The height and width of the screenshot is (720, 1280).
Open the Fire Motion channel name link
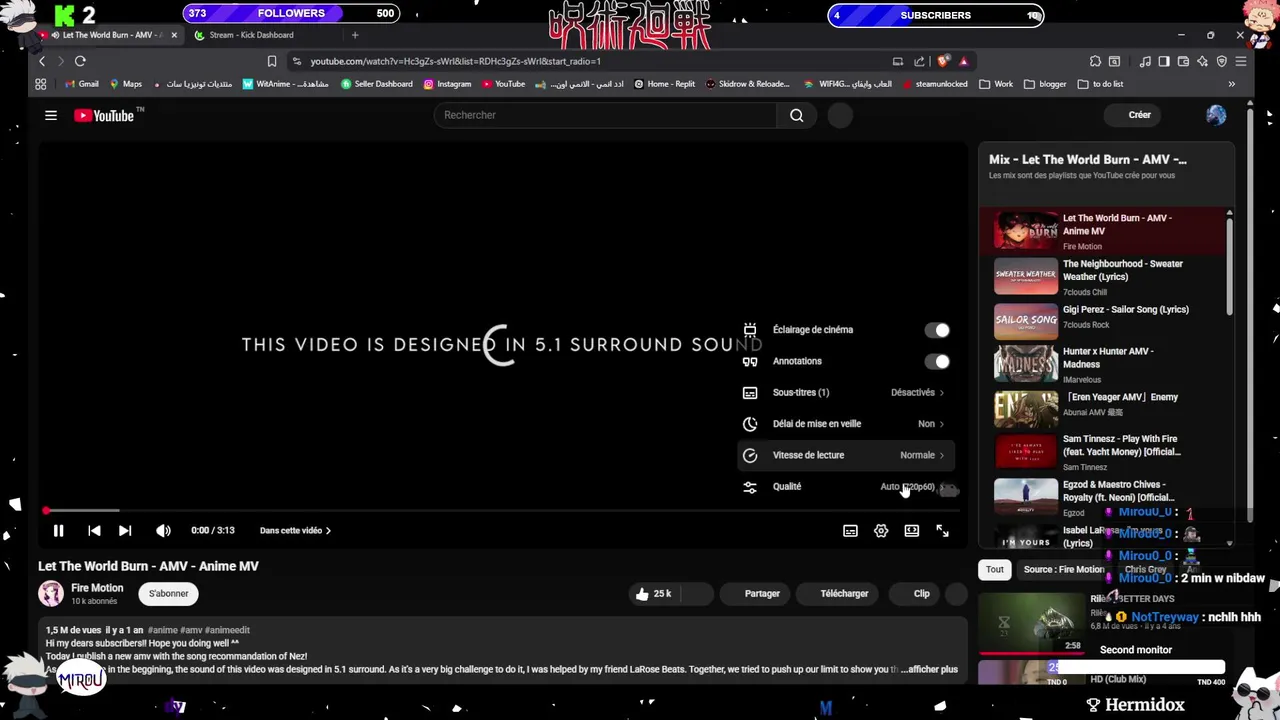click(97, 588)
